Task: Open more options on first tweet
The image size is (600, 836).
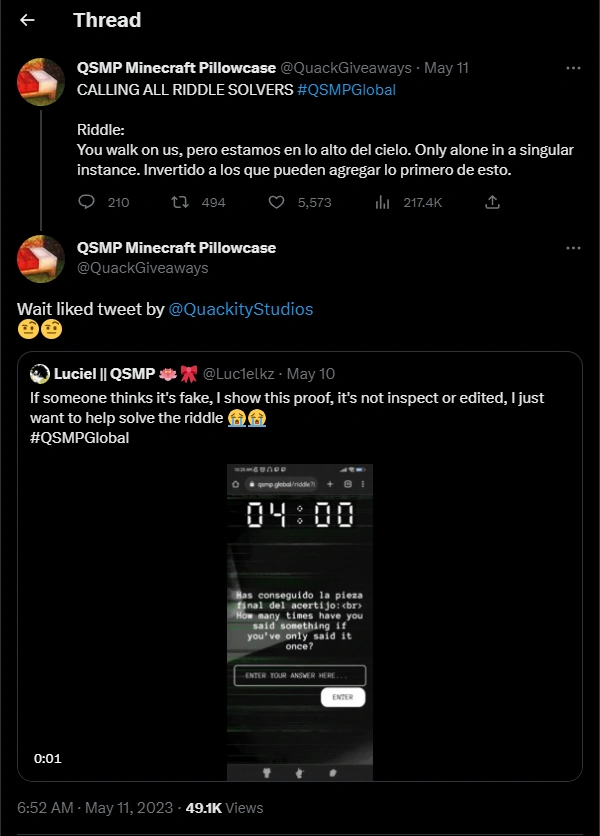Action: (573, 68)
